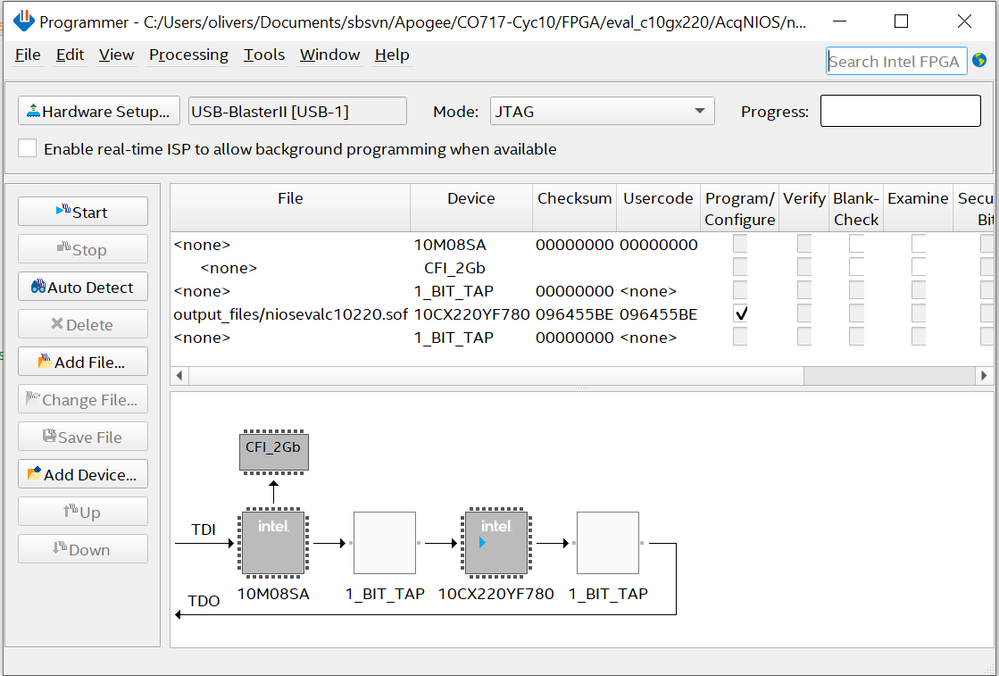Click the Progress bar field

pyautogui.click(x=900, y=111)
